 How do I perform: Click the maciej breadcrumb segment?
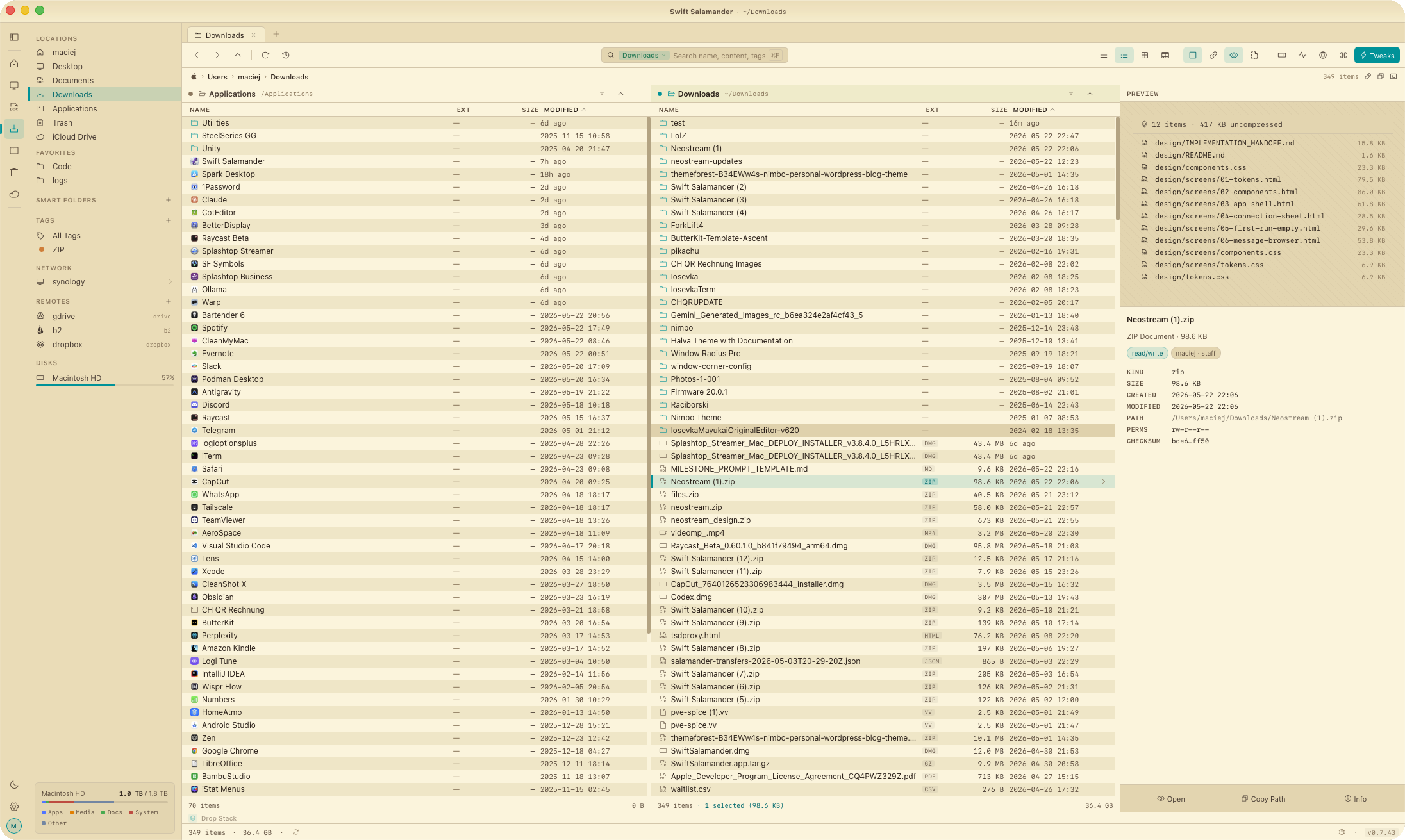pyautogui.click(x=249, y=77)
